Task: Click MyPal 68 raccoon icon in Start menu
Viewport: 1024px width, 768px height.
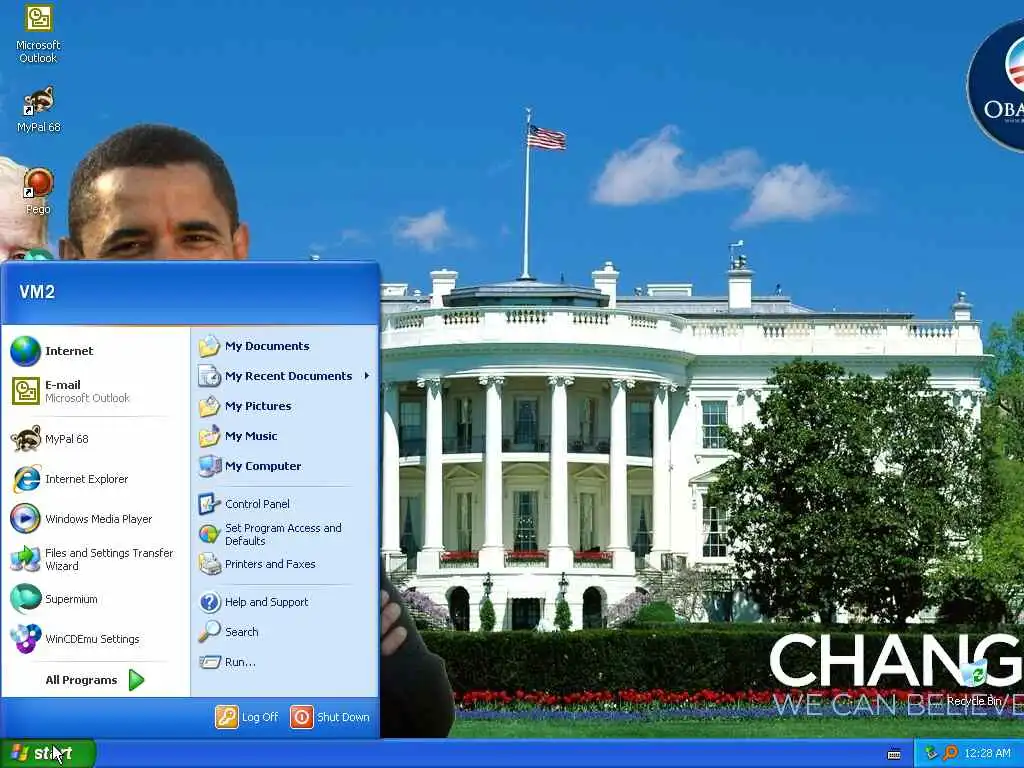Action: tap(25, 438)
